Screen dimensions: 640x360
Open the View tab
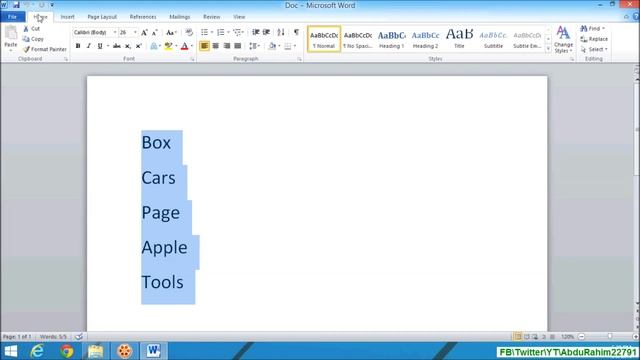(x=239, y=17)
